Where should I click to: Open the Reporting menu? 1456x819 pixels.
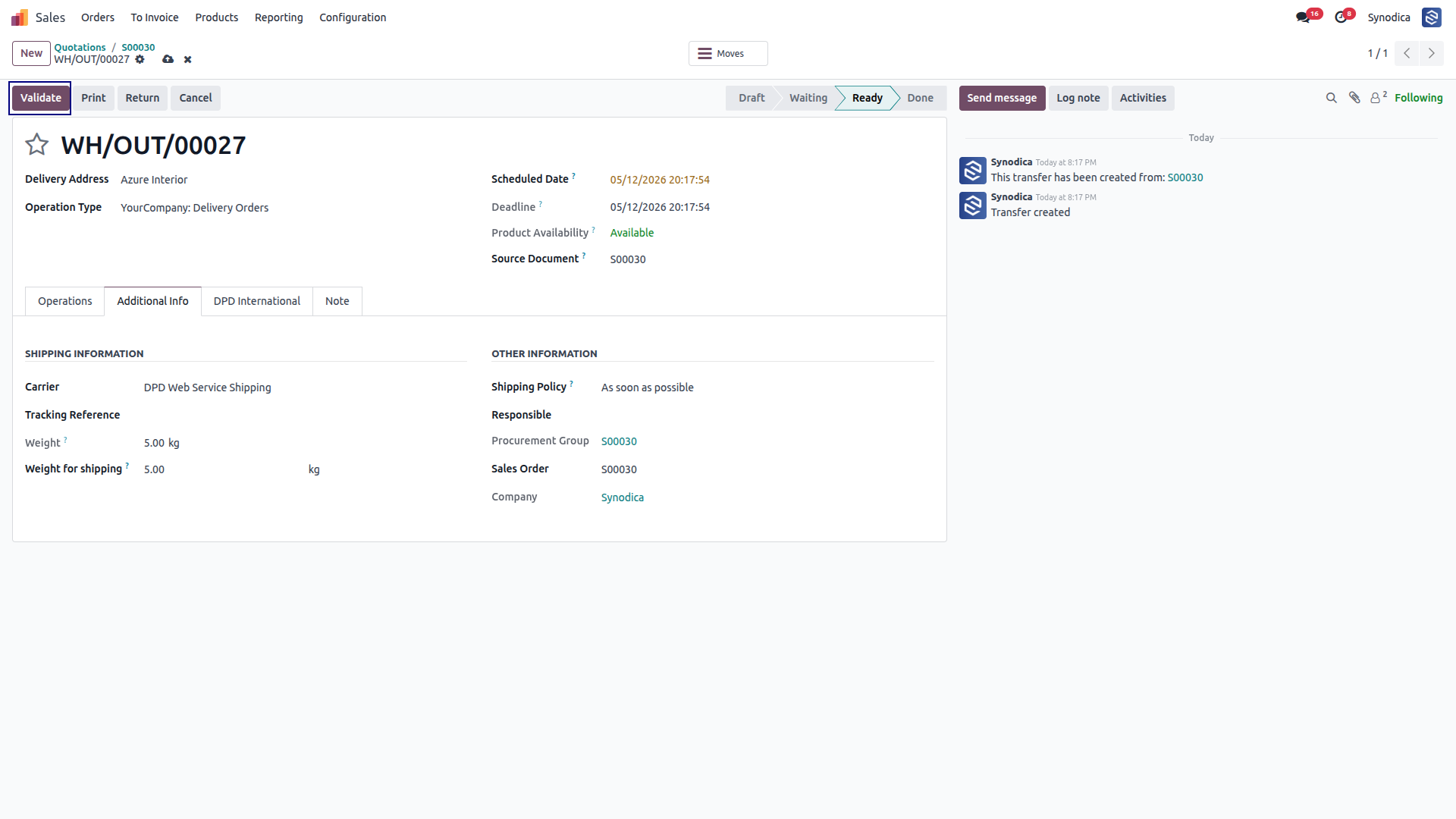click(278, 17)
